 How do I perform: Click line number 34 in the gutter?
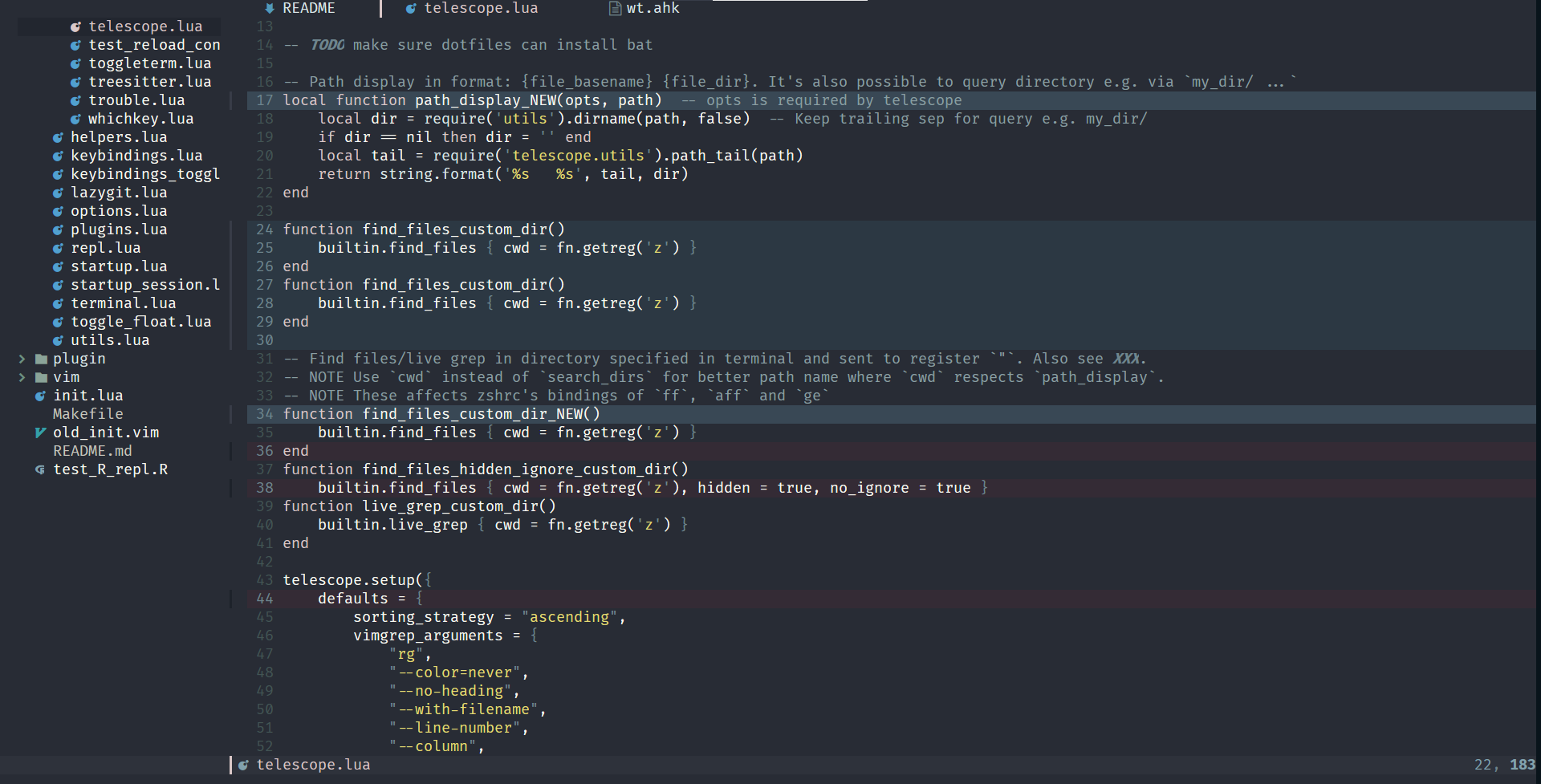pyautogui.click(x=265, y=414)
